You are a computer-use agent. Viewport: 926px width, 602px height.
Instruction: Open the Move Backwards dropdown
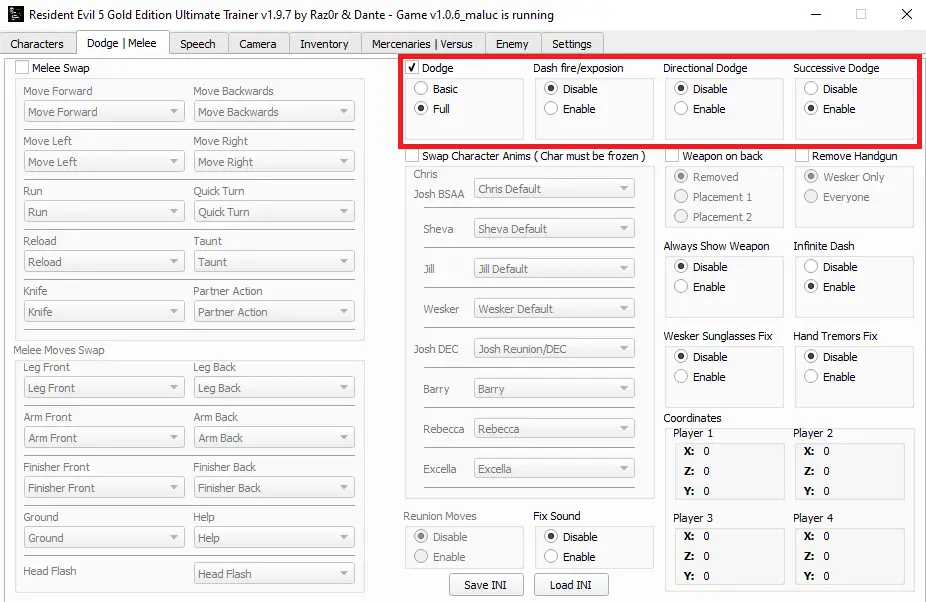(274, 112)
